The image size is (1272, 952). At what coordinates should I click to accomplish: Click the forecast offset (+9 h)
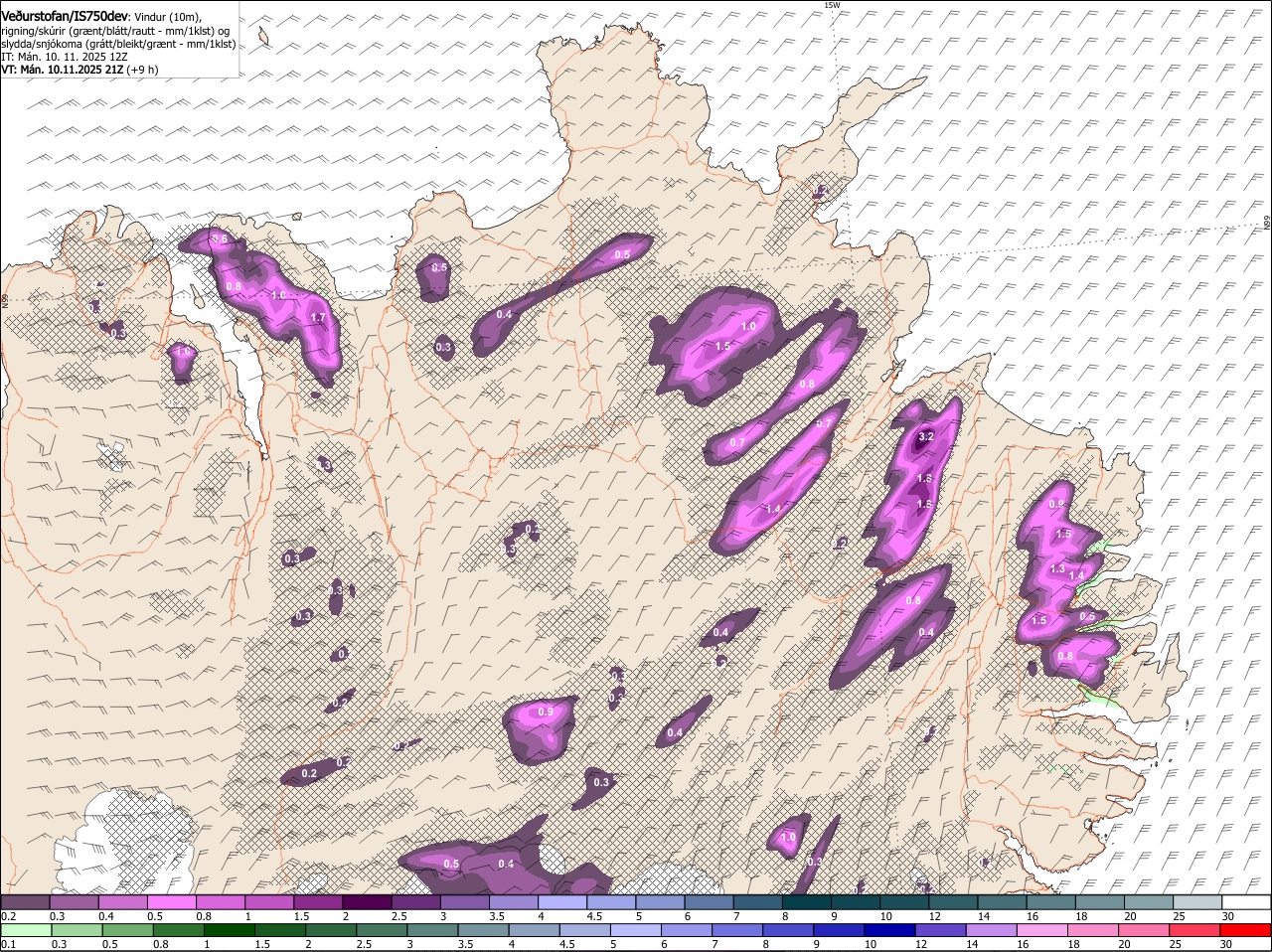tap(142, 71)
